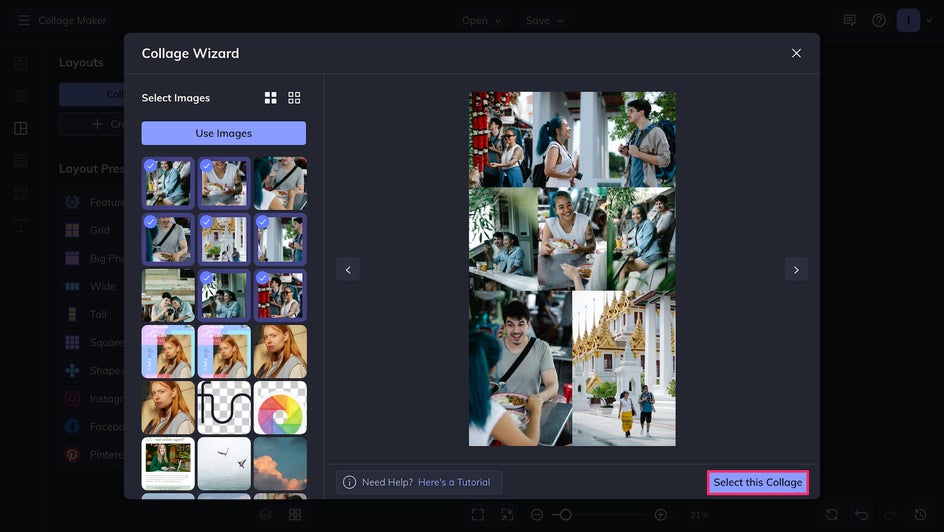Choose the Wide layout preset
This screenshot has height=532, width=944.
tap(92, 286)
